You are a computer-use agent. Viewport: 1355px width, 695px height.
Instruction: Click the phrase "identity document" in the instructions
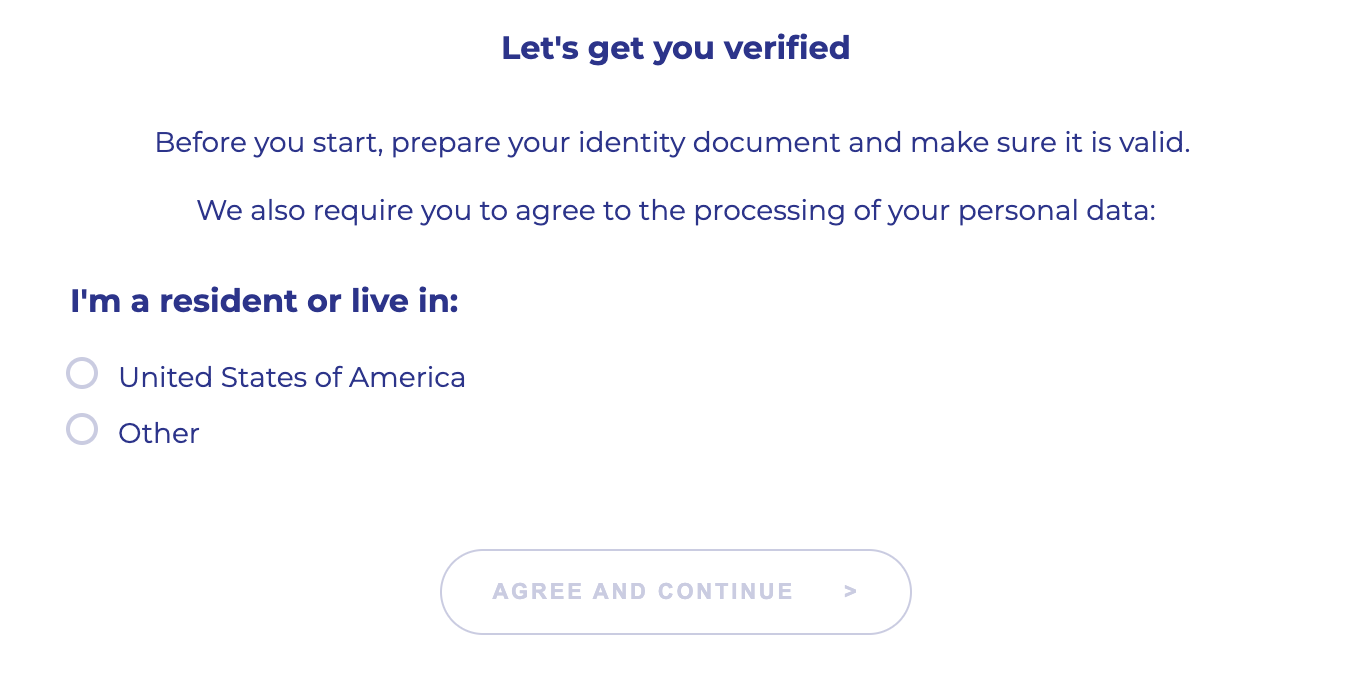coord(766,142)
